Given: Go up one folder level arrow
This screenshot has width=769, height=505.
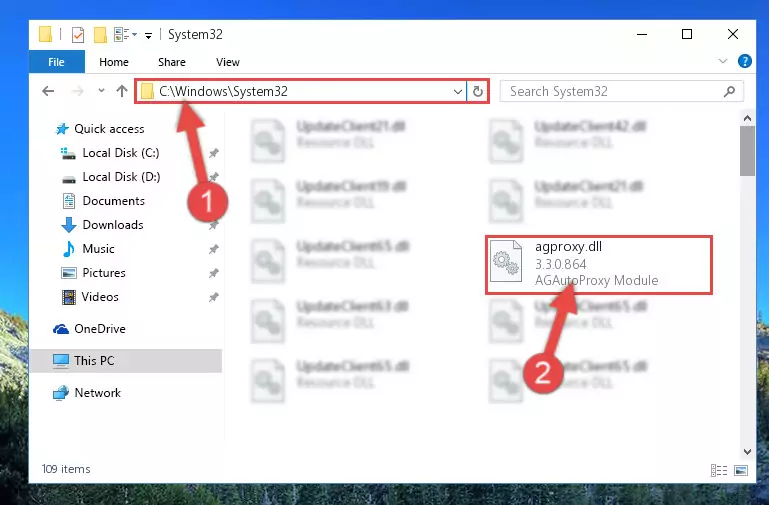Looking at the screenshot, I should click(122, 91).
